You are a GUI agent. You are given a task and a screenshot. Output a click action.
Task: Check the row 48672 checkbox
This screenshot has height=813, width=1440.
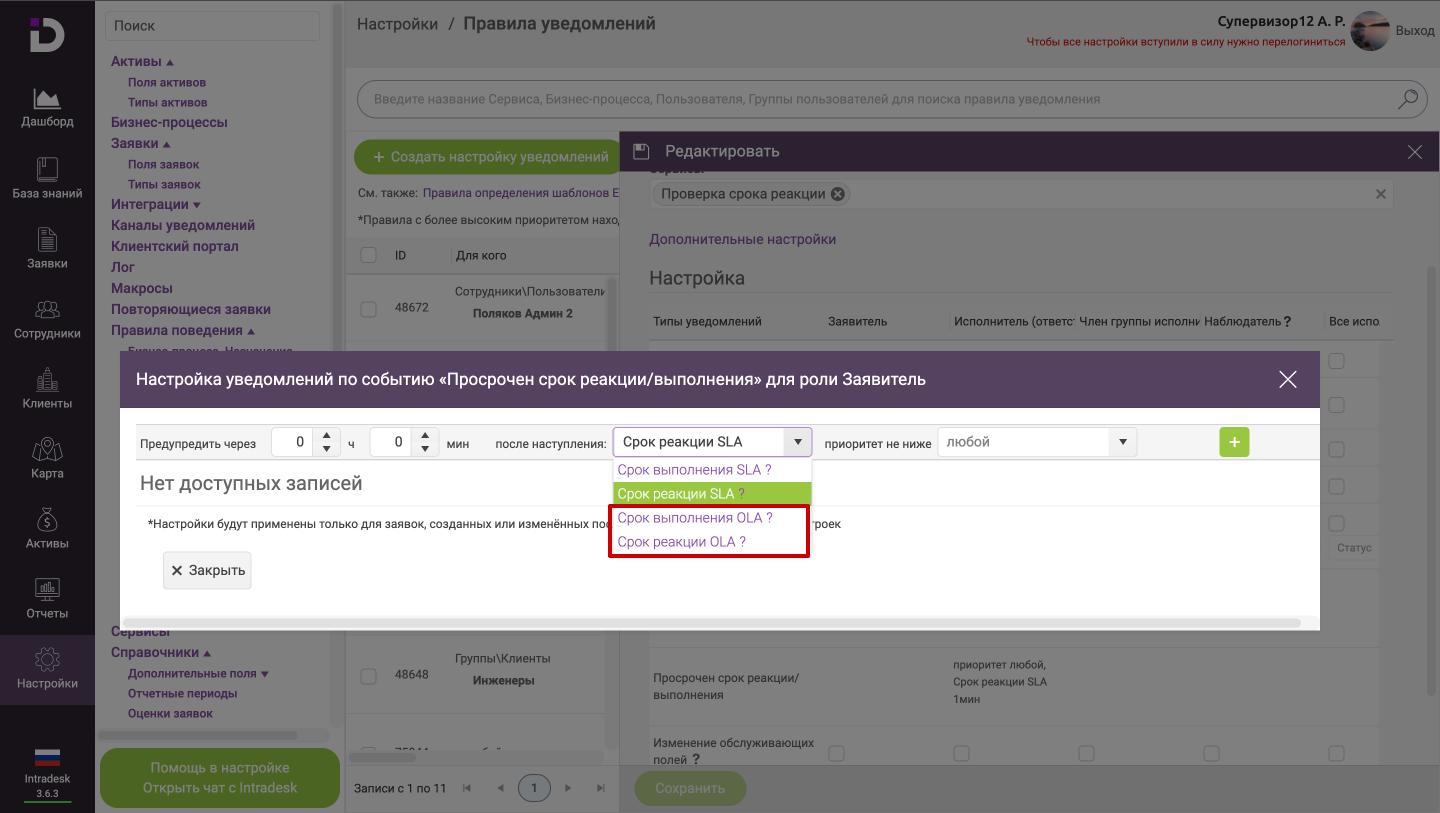[x=368, y=308]
